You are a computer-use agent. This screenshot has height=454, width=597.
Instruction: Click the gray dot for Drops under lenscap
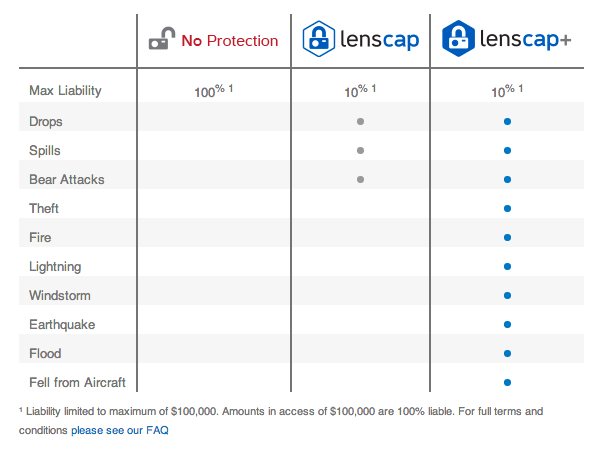pos(360,121)
